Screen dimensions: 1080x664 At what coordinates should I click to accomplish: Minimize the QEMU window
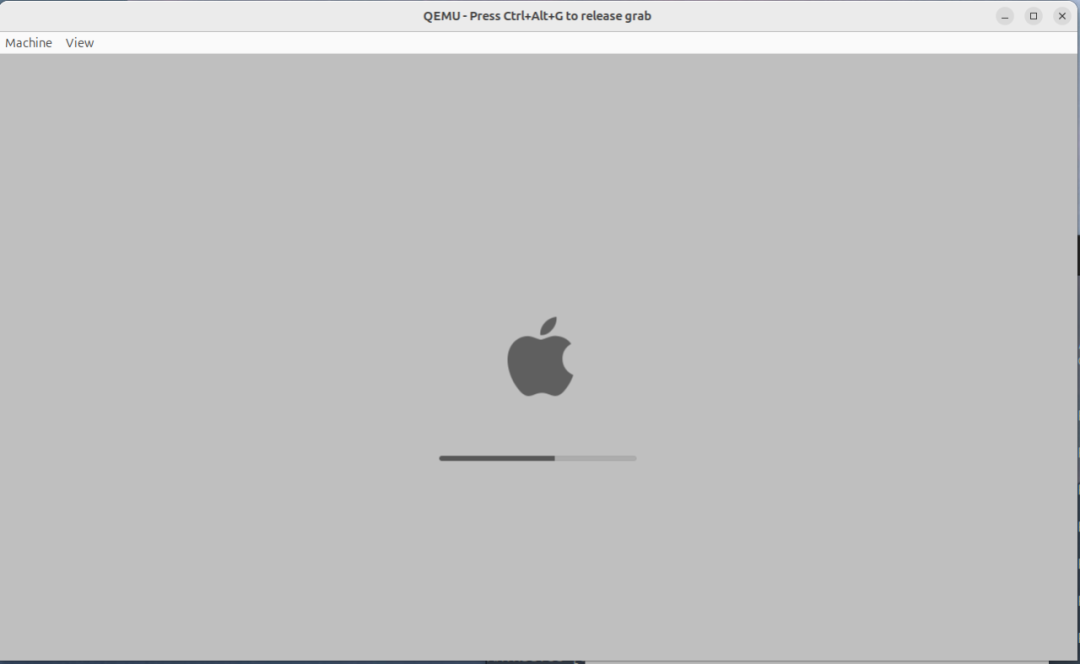1005,16
